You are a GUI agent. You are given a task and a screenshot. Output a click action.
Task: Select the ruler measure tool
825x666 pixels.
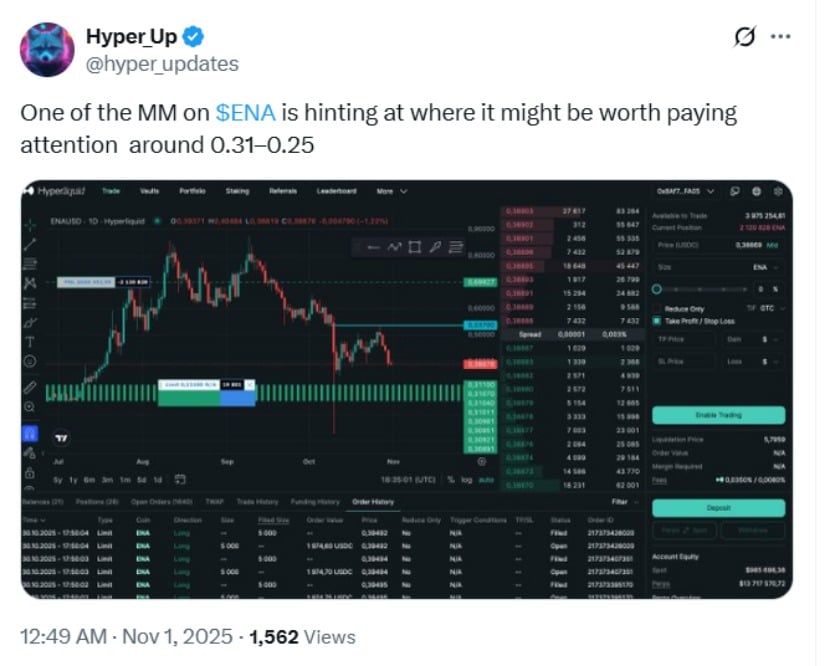coord(31,386)
